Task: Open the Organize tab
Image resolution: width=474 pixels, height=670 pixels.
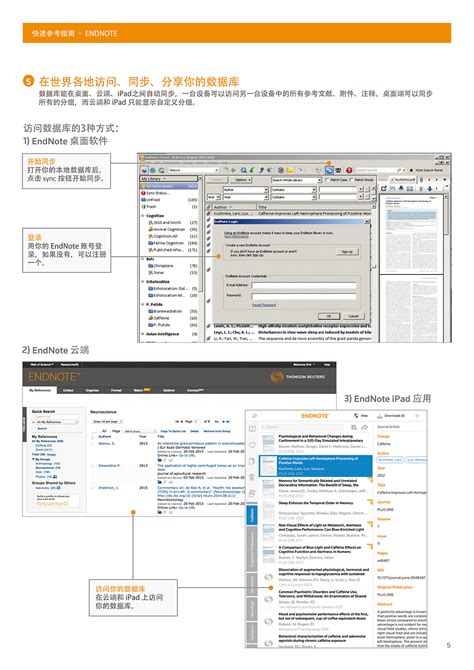Action: tap(92, 390)
